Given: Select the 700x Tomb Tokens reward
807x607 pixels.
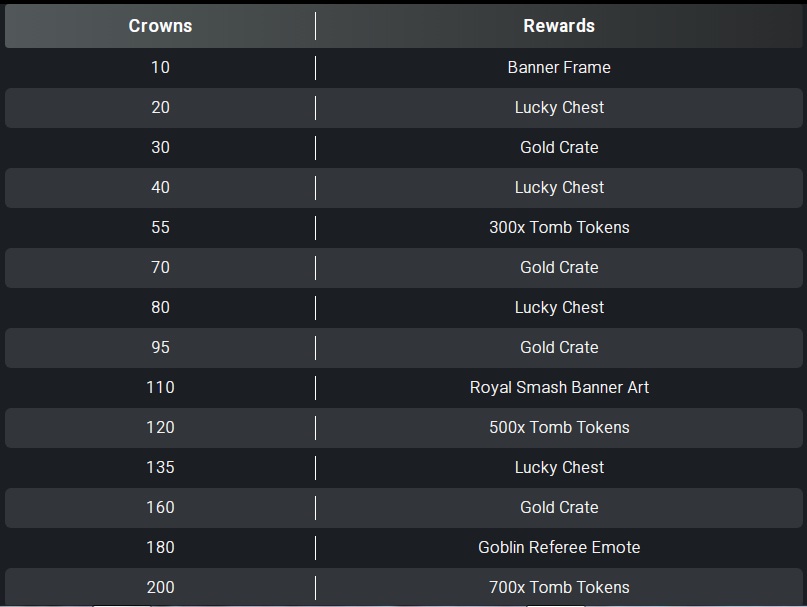Looking at the screenshot, I should pos(559,587).
